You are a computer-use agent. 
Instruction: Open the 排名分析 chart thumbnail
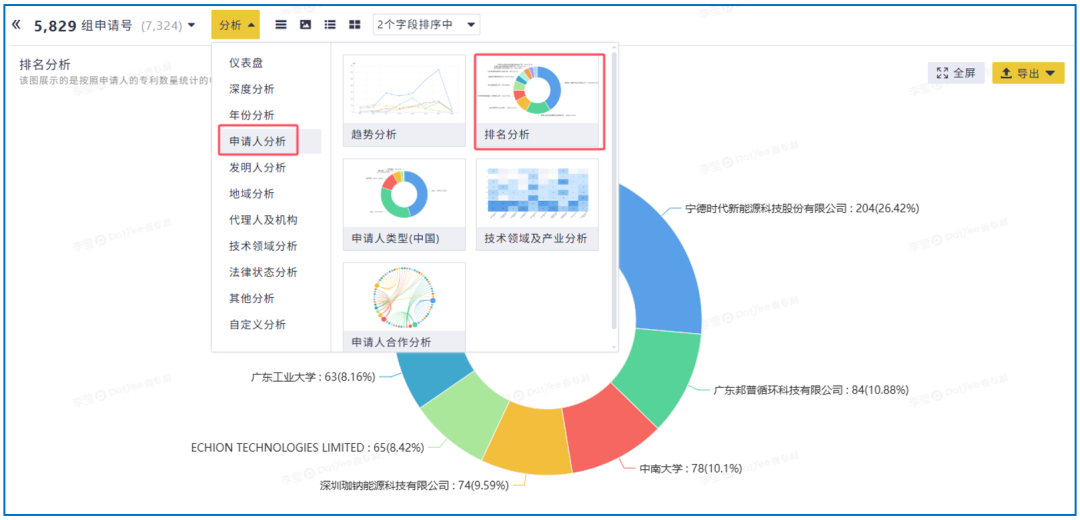[539, 102]
